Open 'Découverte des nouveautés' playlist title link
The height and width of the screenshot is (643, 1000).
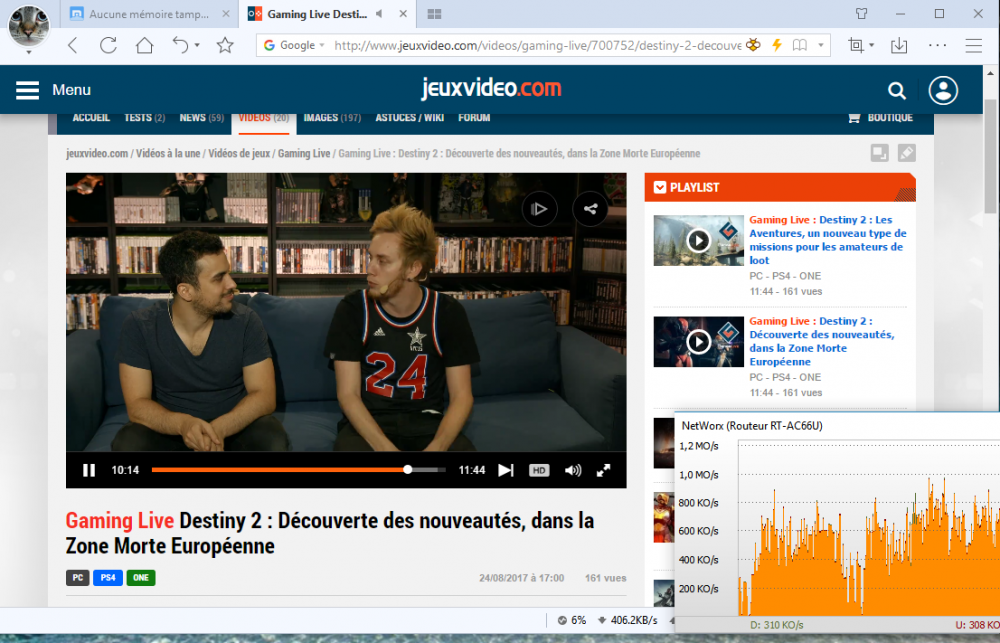coord(821,341)
